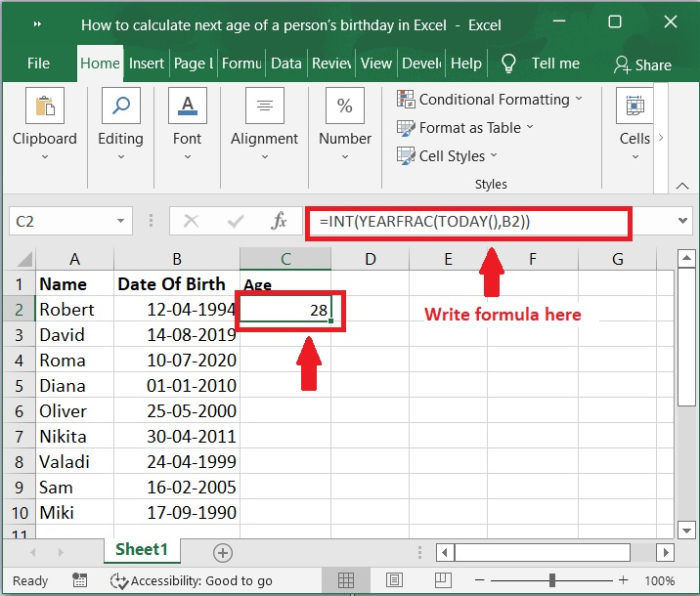Cancel the formula entry with X
The width and height of the screenshot is (700, 596).
[x=191, y=221]
